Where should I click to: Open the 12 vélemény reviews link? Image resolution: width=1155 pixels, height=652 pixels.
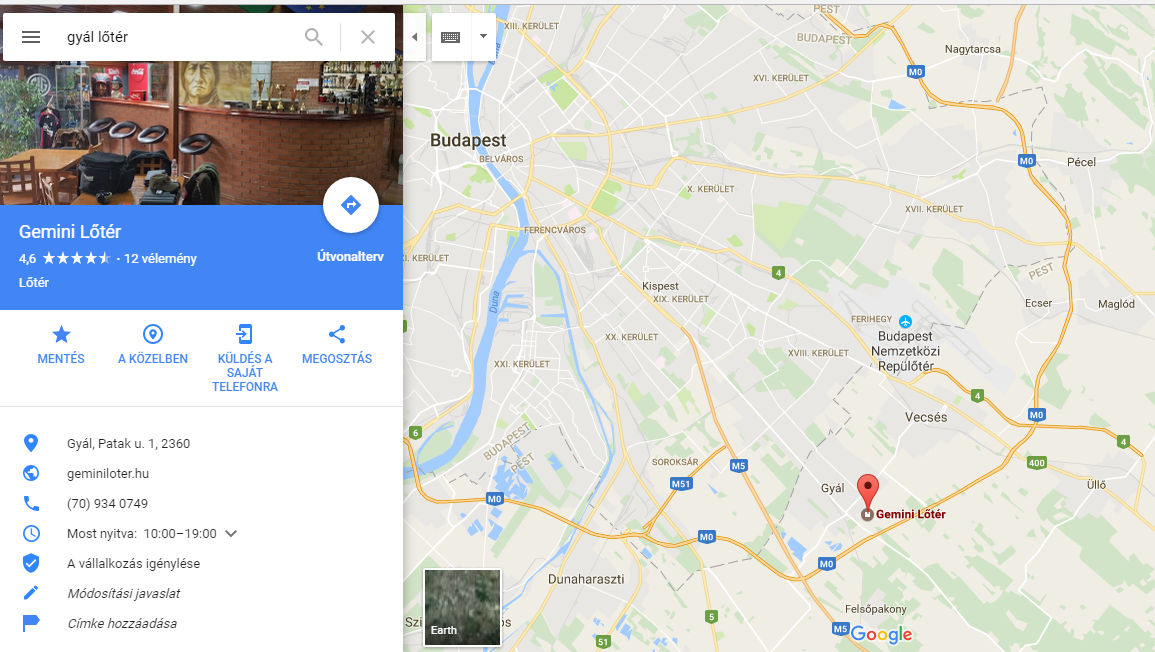pos(161,259)
